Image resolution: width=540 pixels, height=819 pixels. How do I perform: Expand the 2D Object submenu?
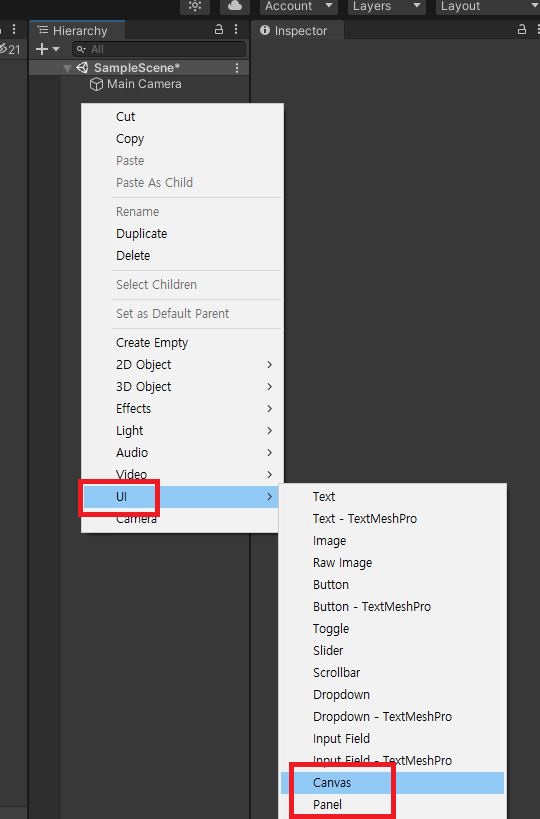(182, 365)
